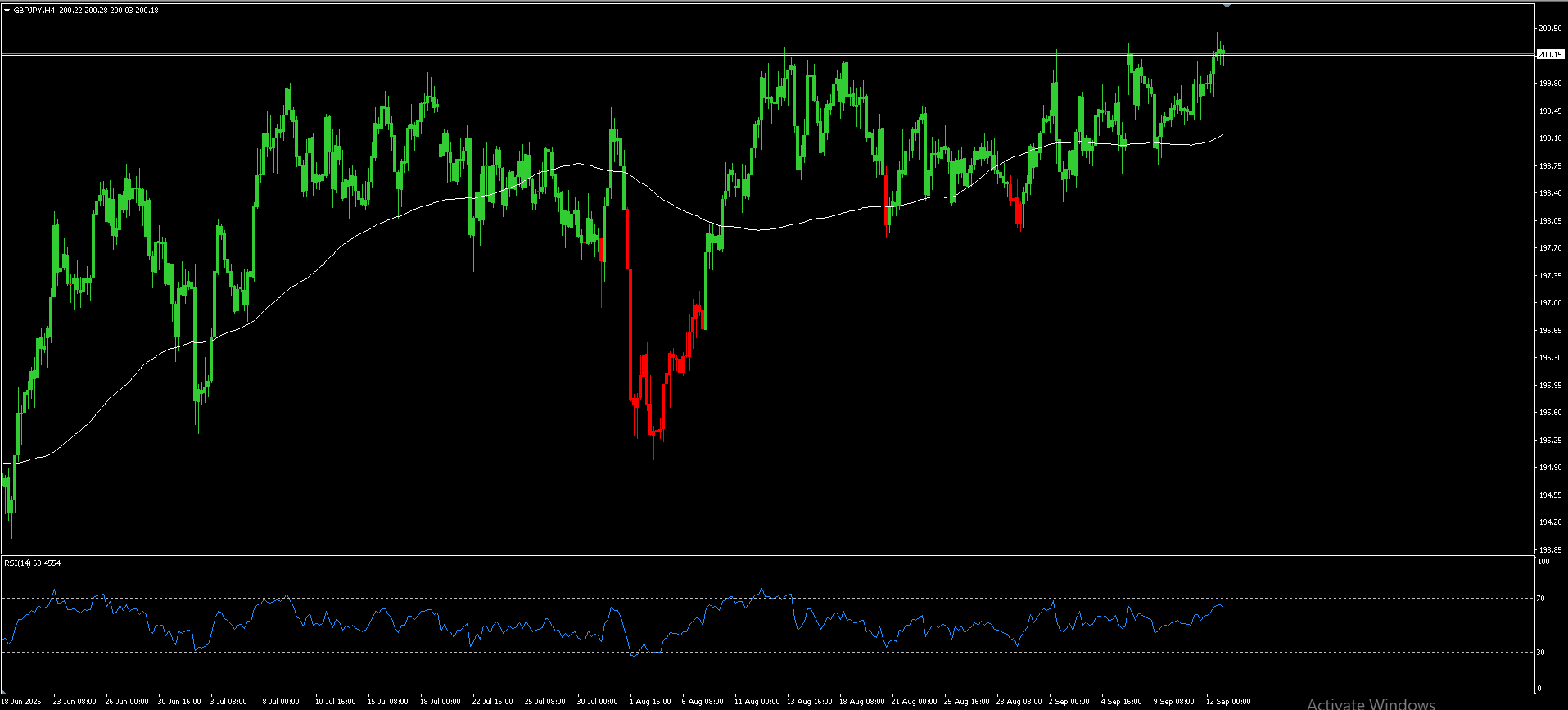
Task: Click the 199.80 price scale label
Action: pyautogui.click(x=1550, y=84)
